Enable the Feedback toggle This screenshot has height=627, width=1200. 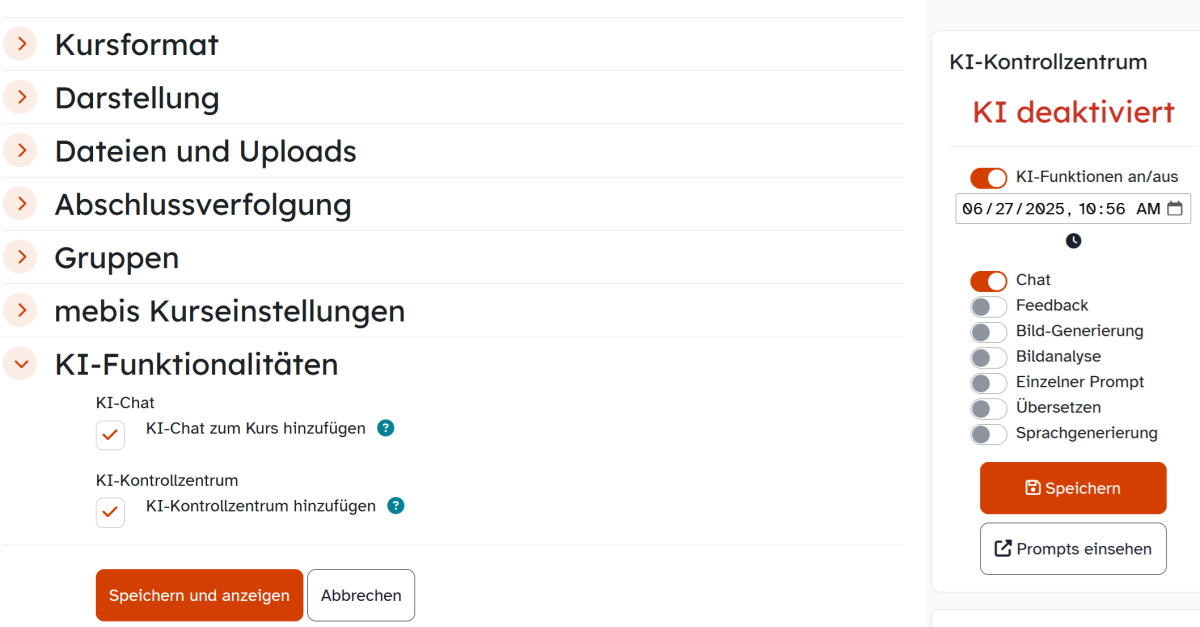pyautogui.click(x=988, y=307)
